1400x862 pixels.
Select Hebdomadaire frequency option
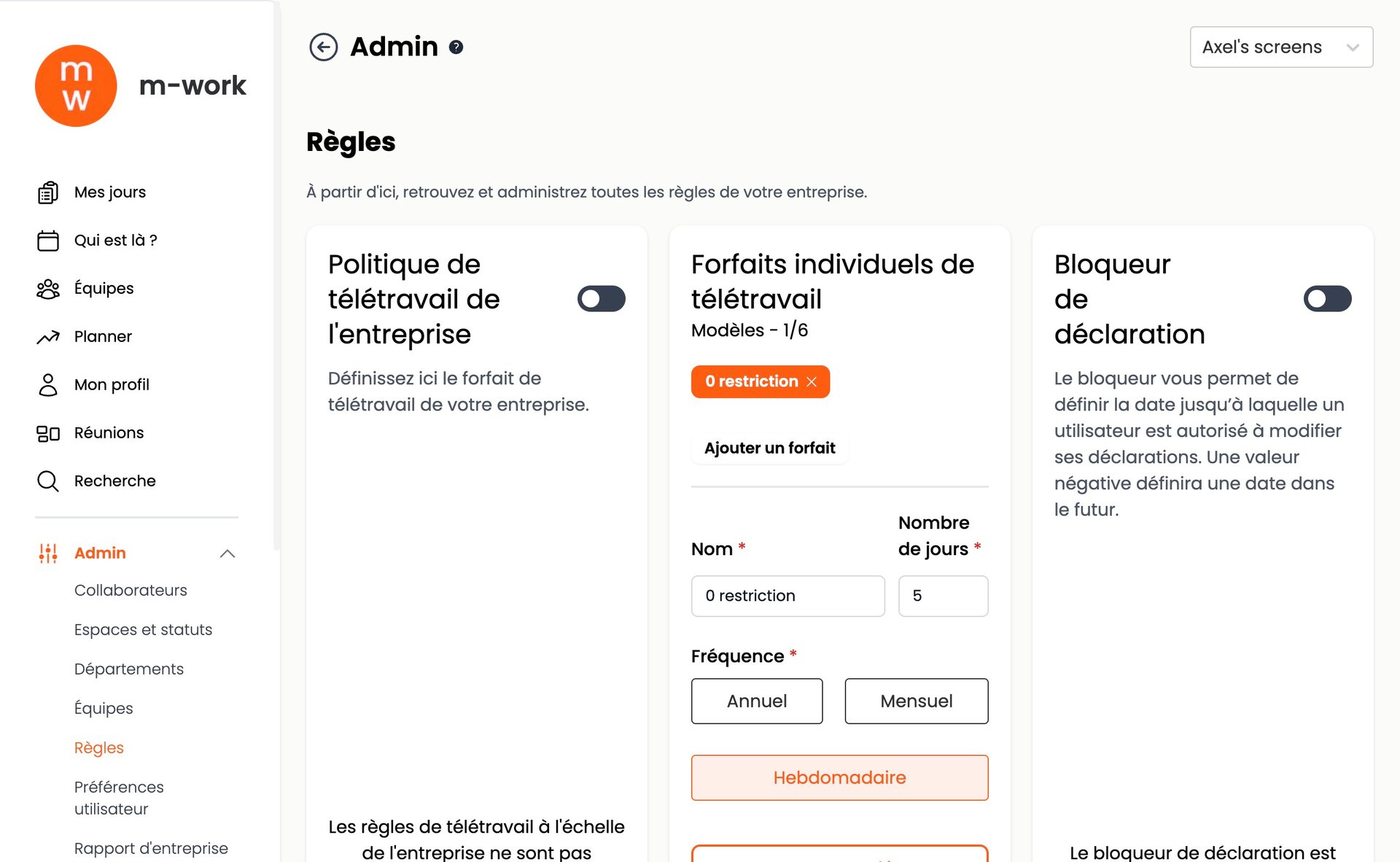pyautogui.click(x=839, y=777)
